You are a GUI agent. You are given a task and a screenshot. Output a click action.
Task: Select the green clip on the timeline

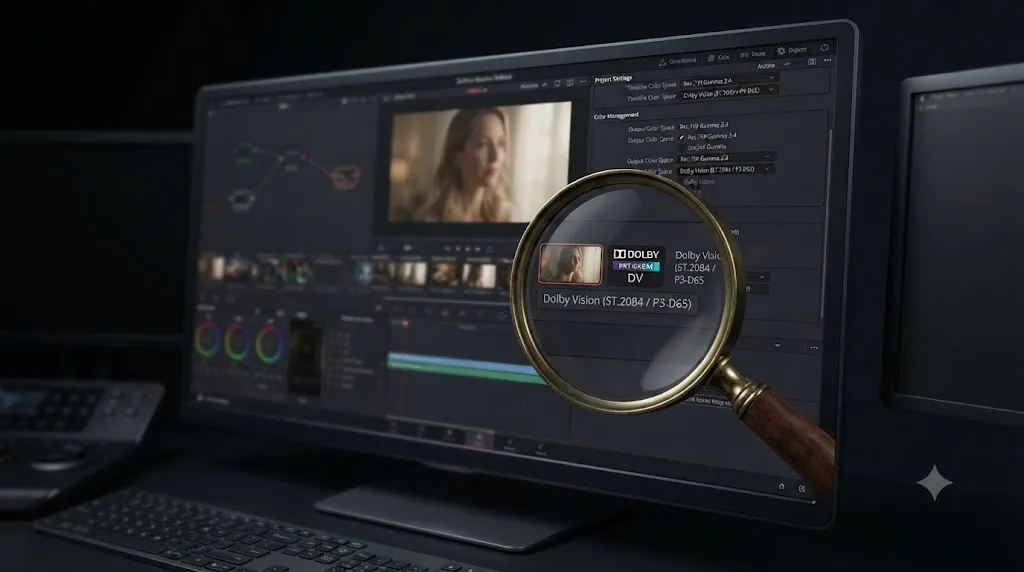pyautogui.click(x=467, y=372)
